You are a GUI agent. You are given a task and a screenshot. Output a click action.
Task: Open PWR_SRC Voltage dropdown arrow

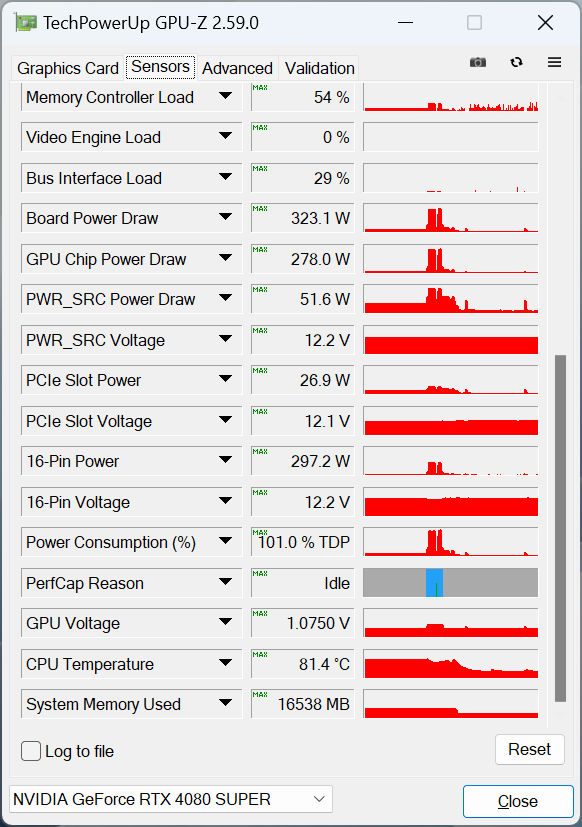[x=225, y=339]
